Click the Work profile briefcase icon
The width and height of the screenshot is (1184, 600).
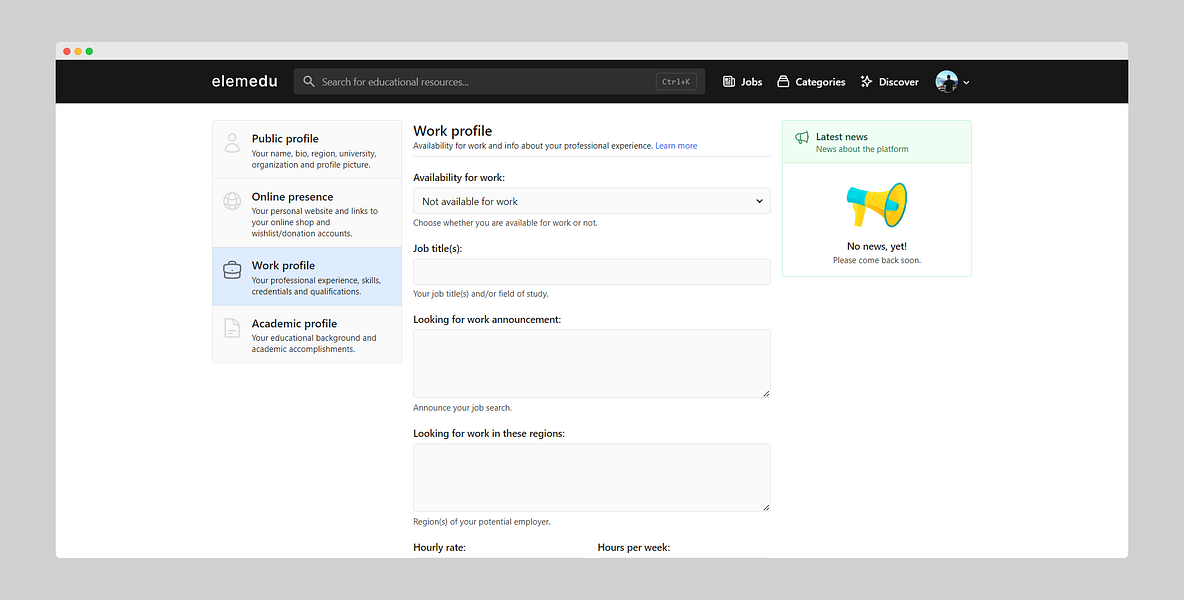(232, 270)
